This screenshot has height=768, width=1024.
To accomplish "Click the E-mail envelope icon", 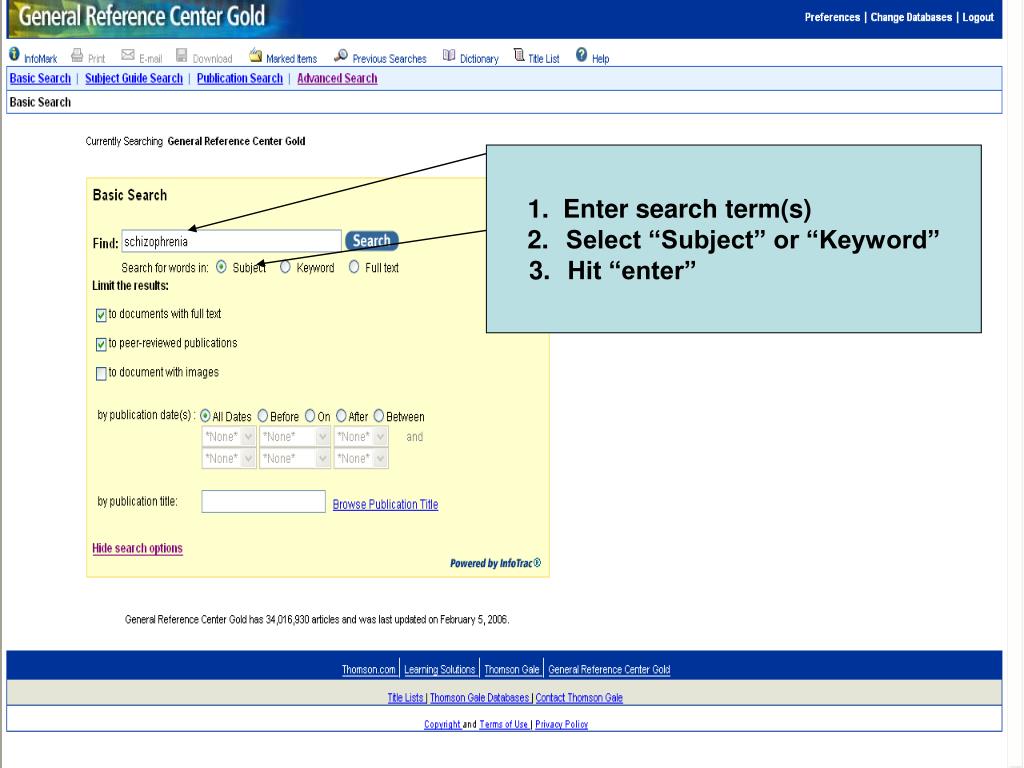I will tap(128, 55).
